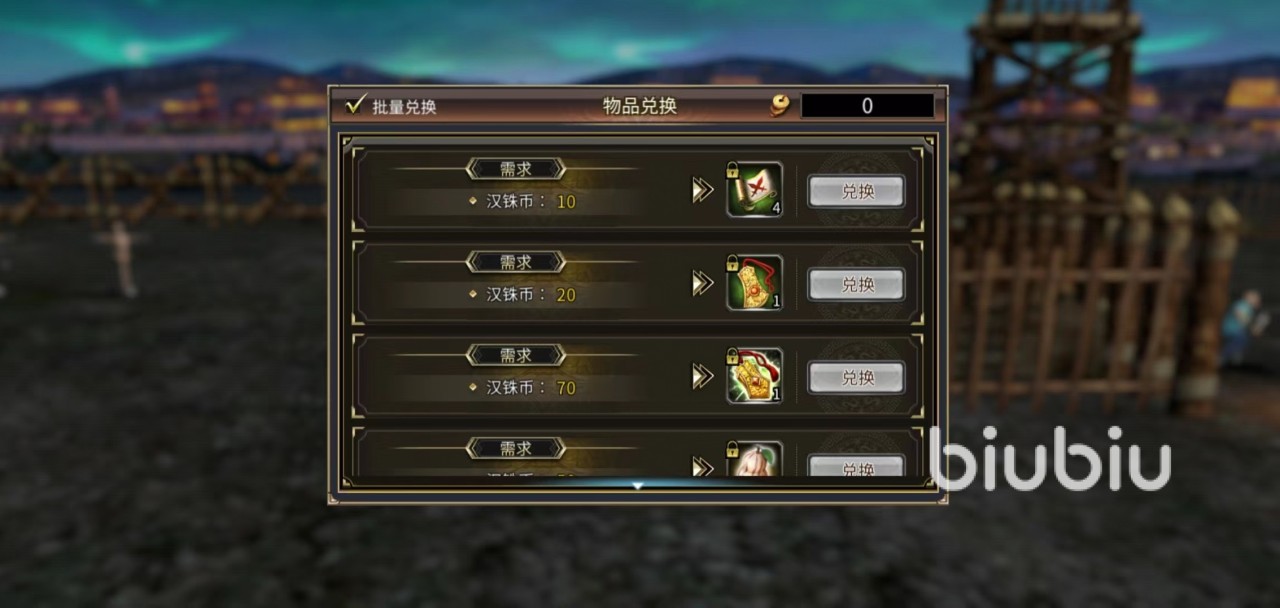The image size is (1280, 608).
Task: Click 兑换 for the 70 汉铢币 item
Action: click(857, 378)
